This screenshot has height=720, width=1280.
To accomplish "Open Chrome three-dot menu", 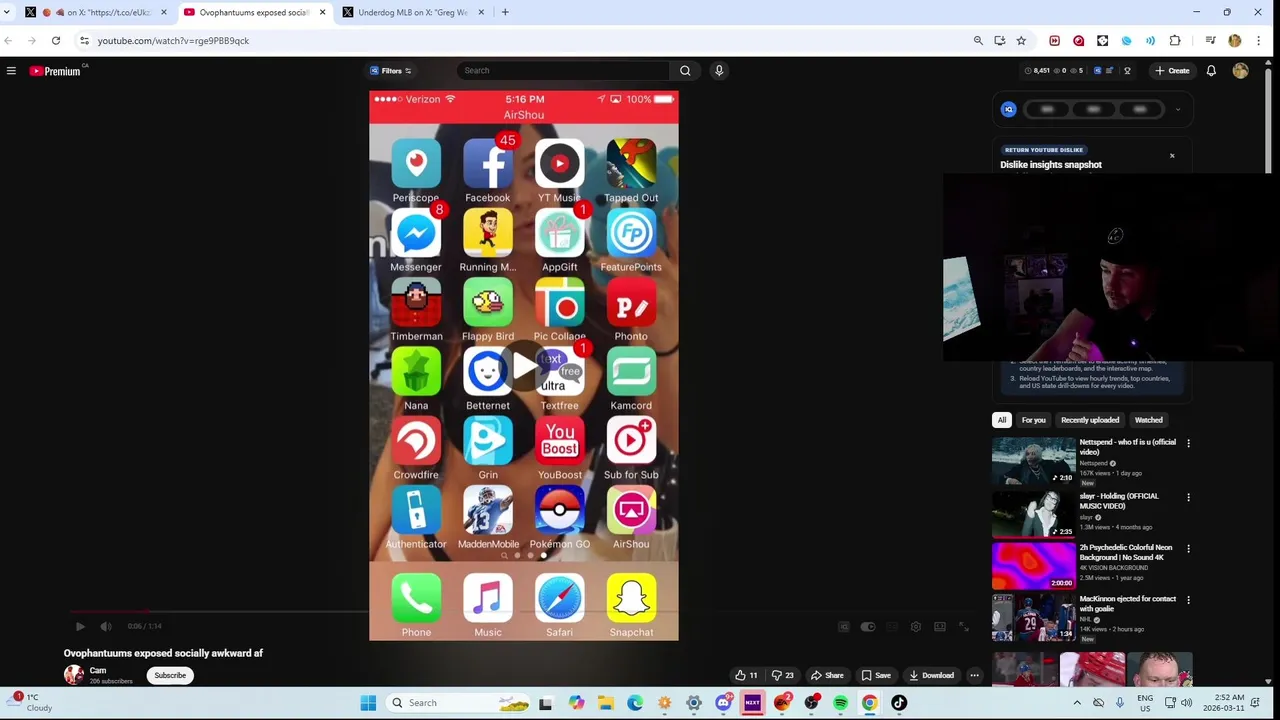I will (1258, 41).
